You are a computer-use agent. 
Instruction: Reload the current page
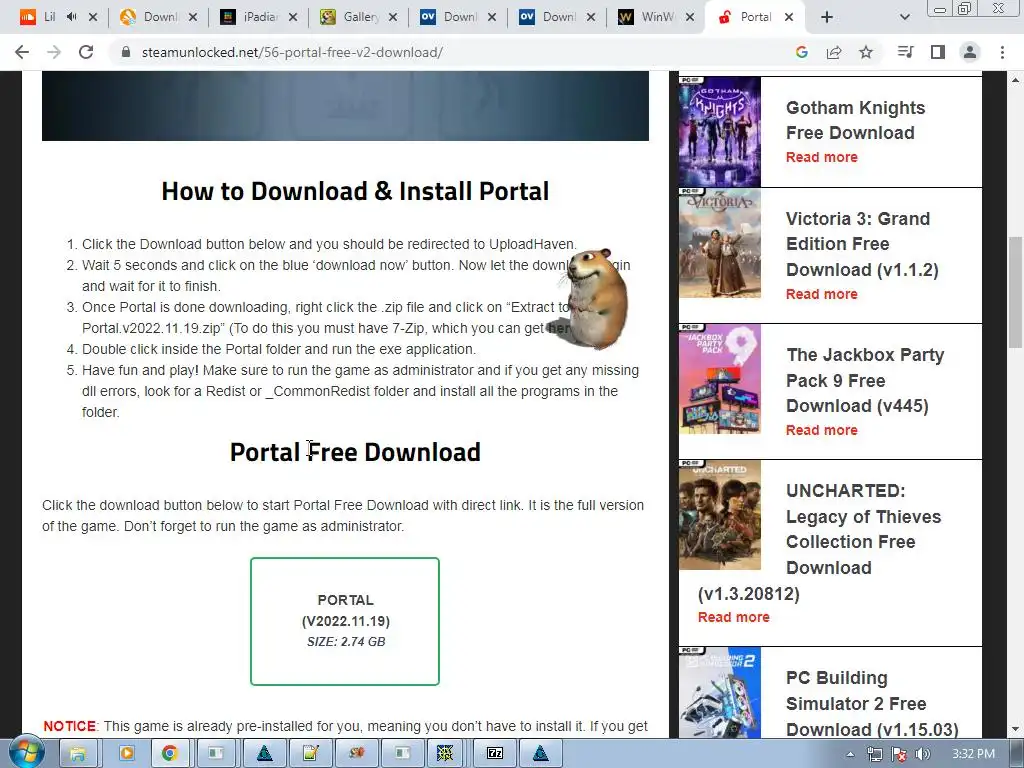tap(86, 52)
